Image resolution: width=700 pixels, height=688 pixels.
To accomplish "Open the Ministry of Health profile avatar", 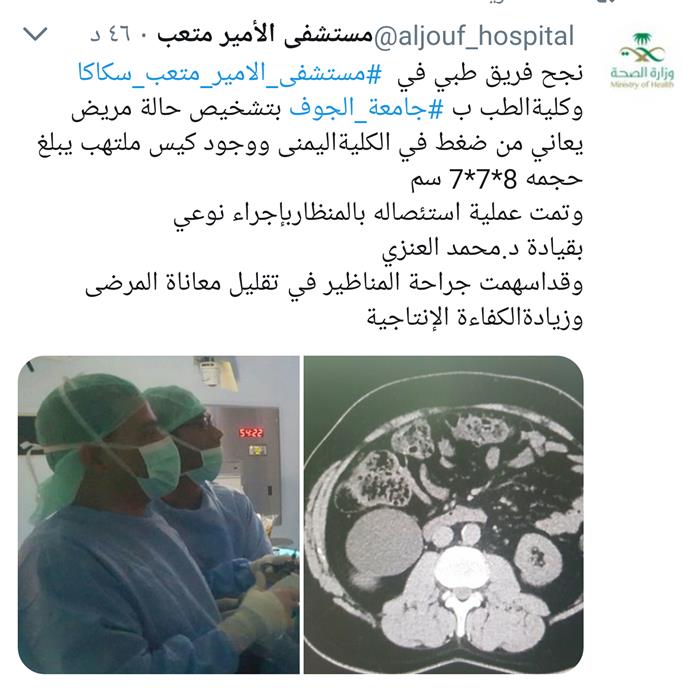I will tap(642, 60).
